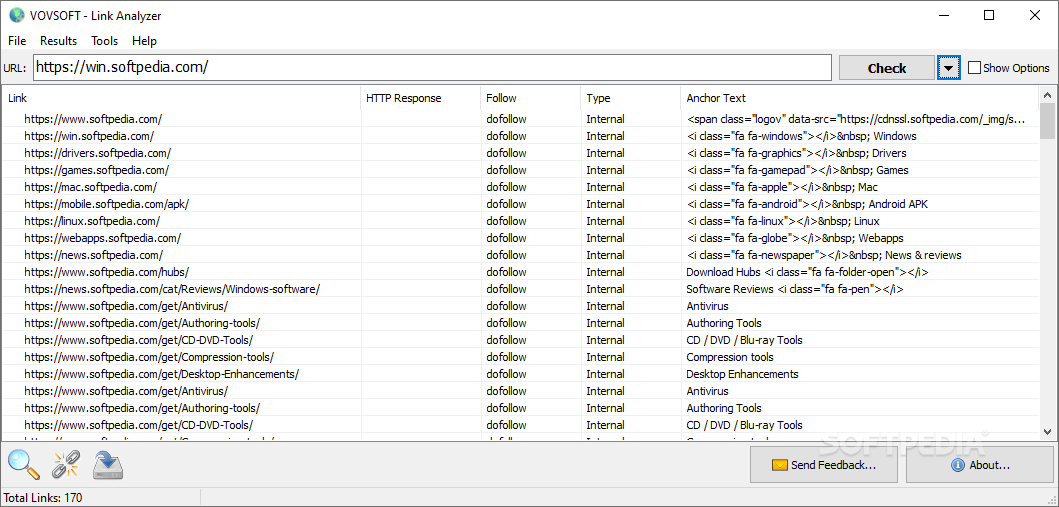Click the scrollbar down arrow
The height and width of the screenshot is (507, 1059).
pyautogui.click(x=1048, y=431)
